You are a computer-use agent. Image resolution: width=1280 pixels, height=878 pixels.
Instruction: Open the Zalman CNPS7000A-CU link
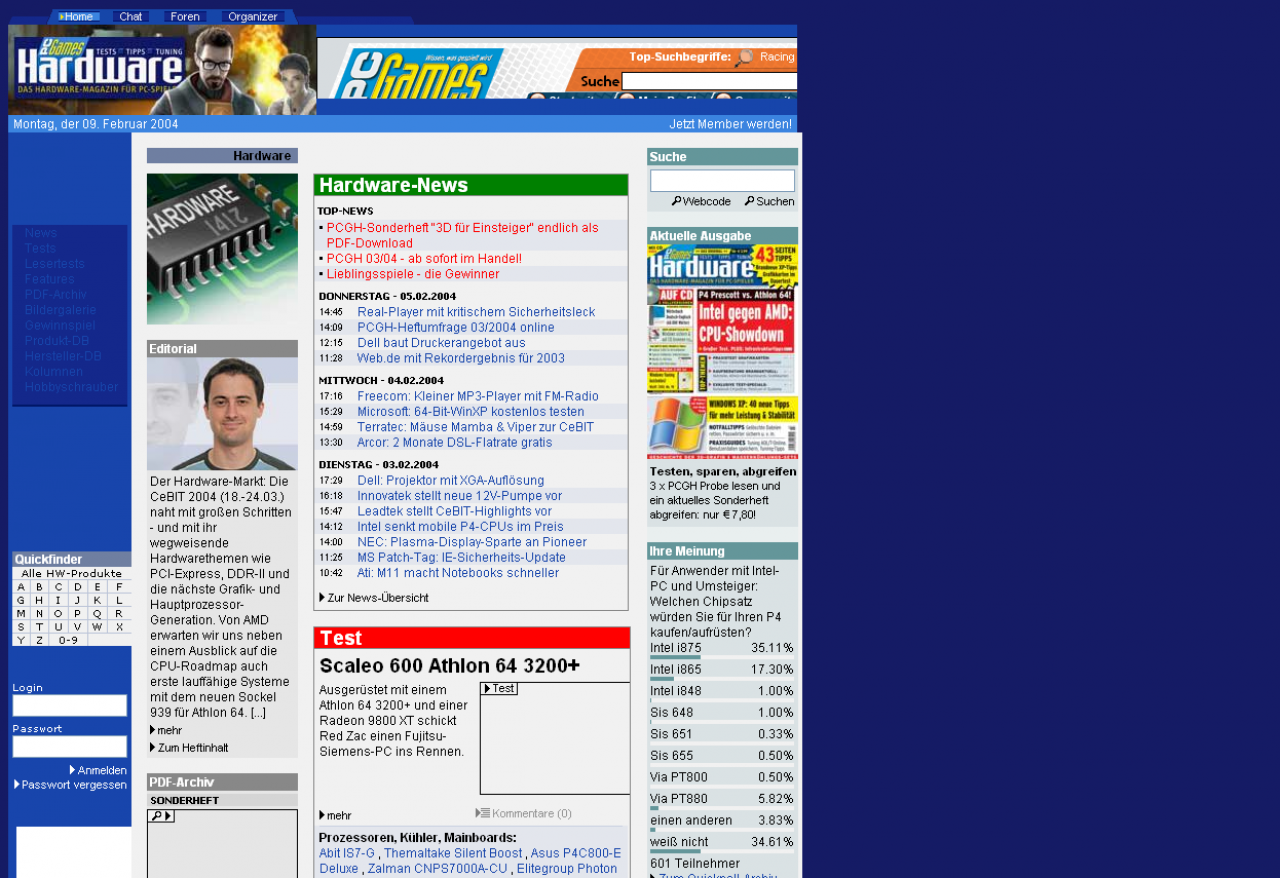[x=439, y=869]
